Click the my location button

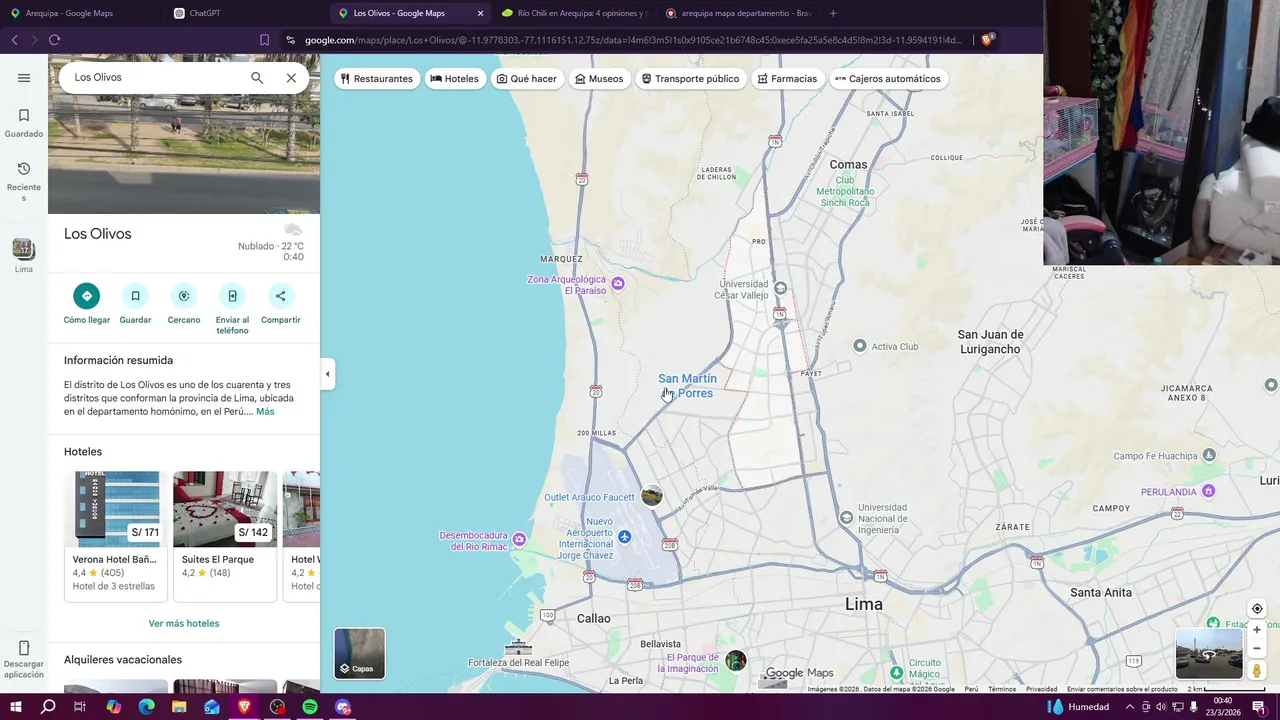[1257, 609]
